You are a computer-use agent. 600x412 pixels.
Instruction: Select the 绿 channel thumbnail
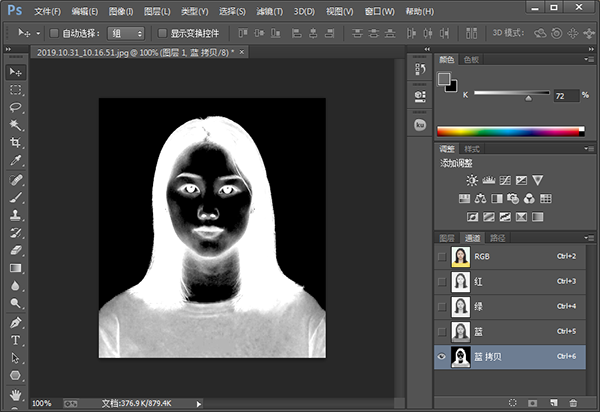(461, 306)
